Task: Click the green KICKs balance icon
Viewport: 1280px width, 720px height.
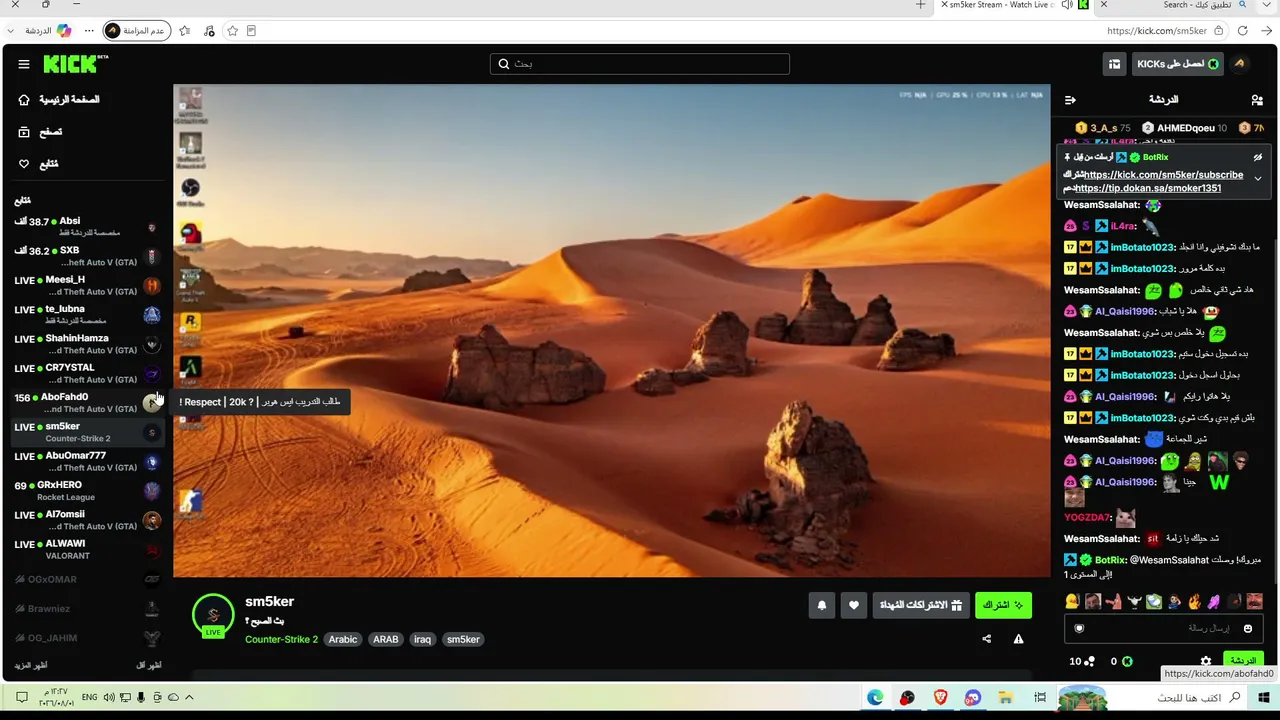Action: coord(1127,661)
